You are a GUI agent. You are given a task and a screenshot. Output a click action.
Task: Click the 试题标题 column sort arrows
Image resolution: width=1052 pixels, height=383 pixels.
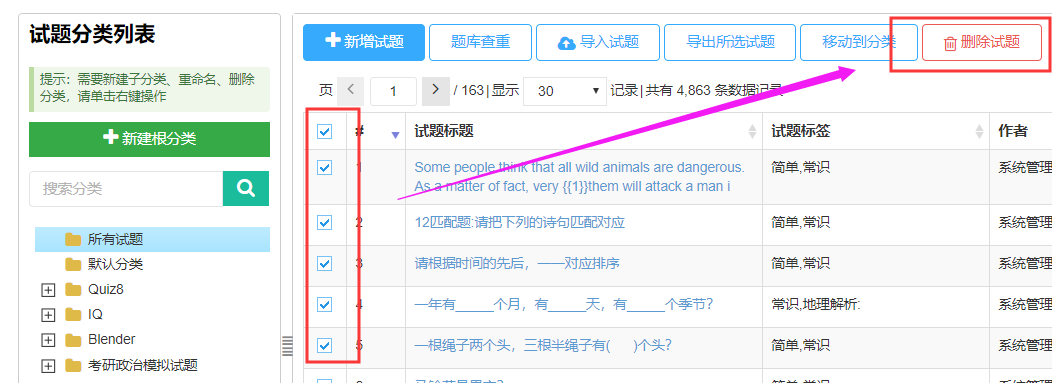pyautogui.click(x=752, y=131)
